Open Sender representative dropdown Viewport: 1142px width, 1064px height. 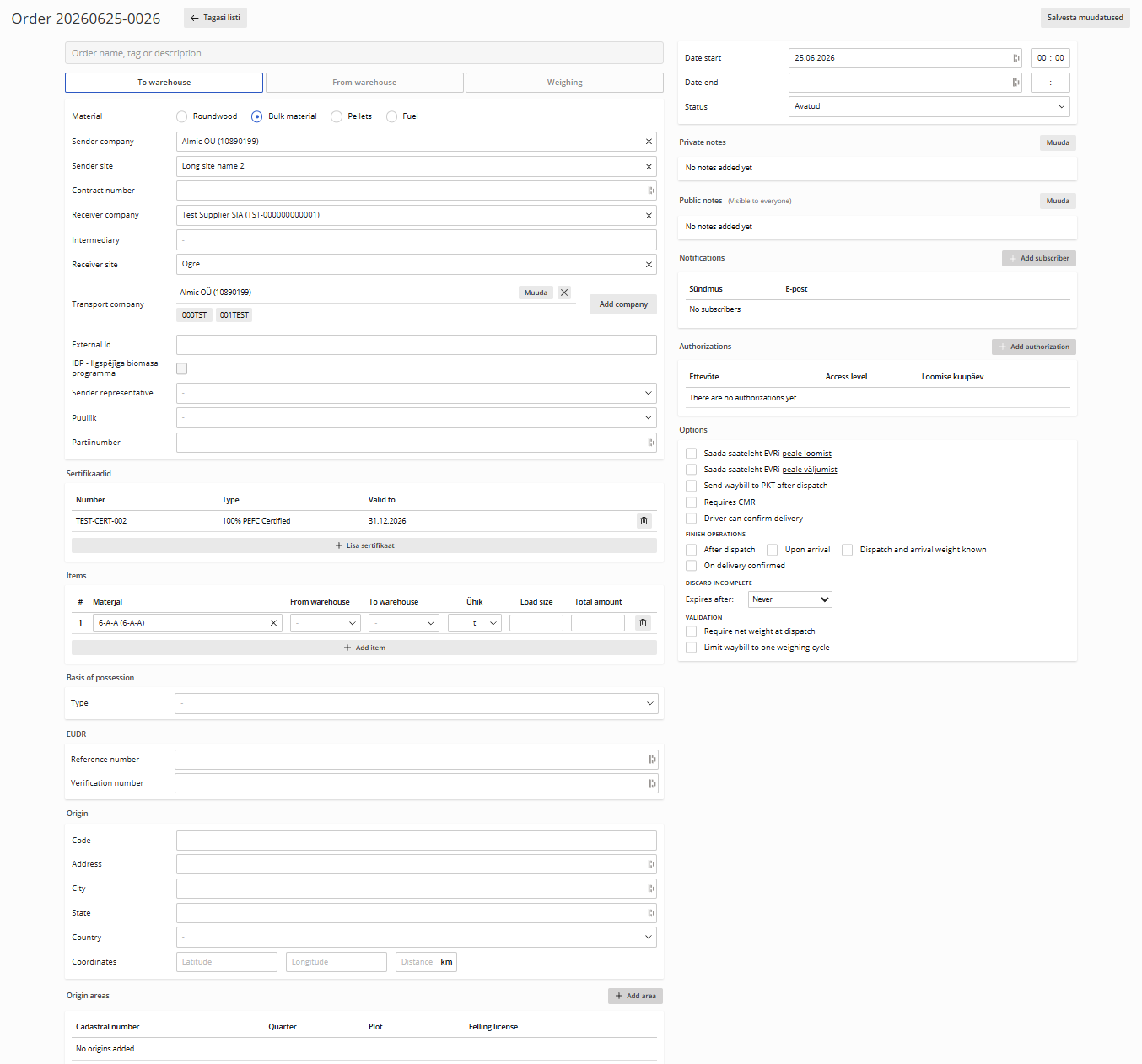(416, 394)
